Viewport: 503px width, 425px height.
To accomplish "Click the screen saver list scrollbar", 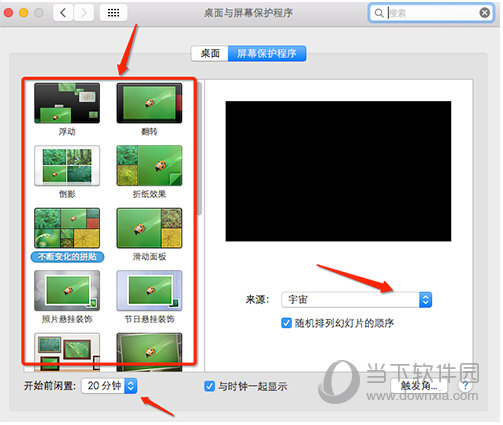I will pyautogui.click(x=199, y=148).
